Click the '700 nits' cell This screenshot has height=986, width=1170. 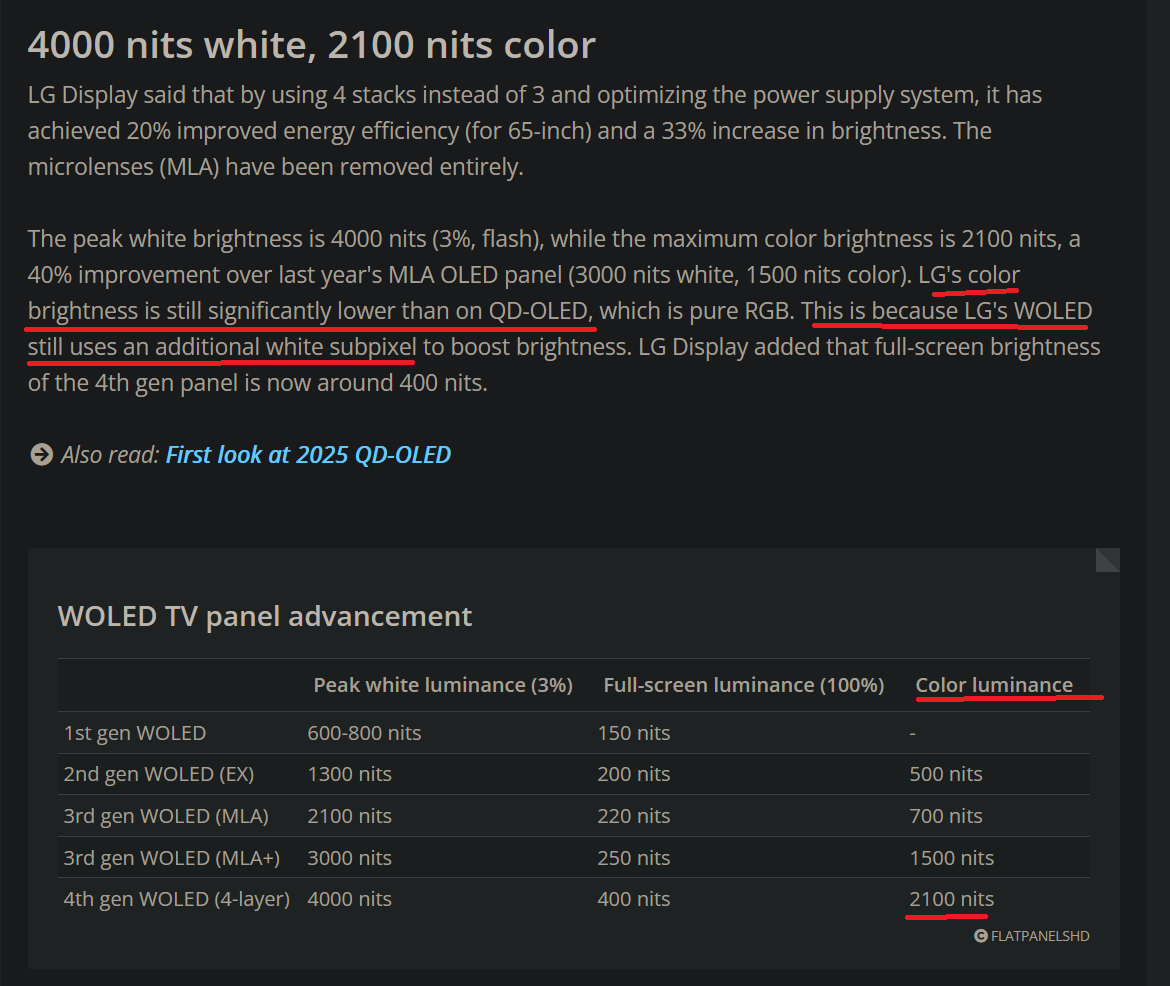click(945, 816)
